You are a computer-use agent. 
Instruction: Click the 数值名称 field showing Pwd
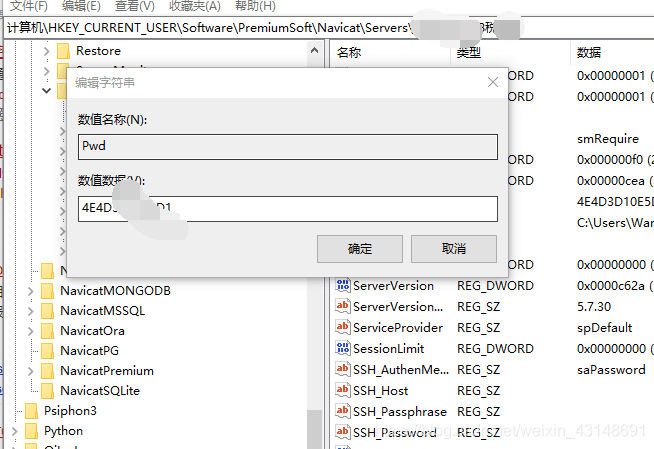click(x=288, y=147)
